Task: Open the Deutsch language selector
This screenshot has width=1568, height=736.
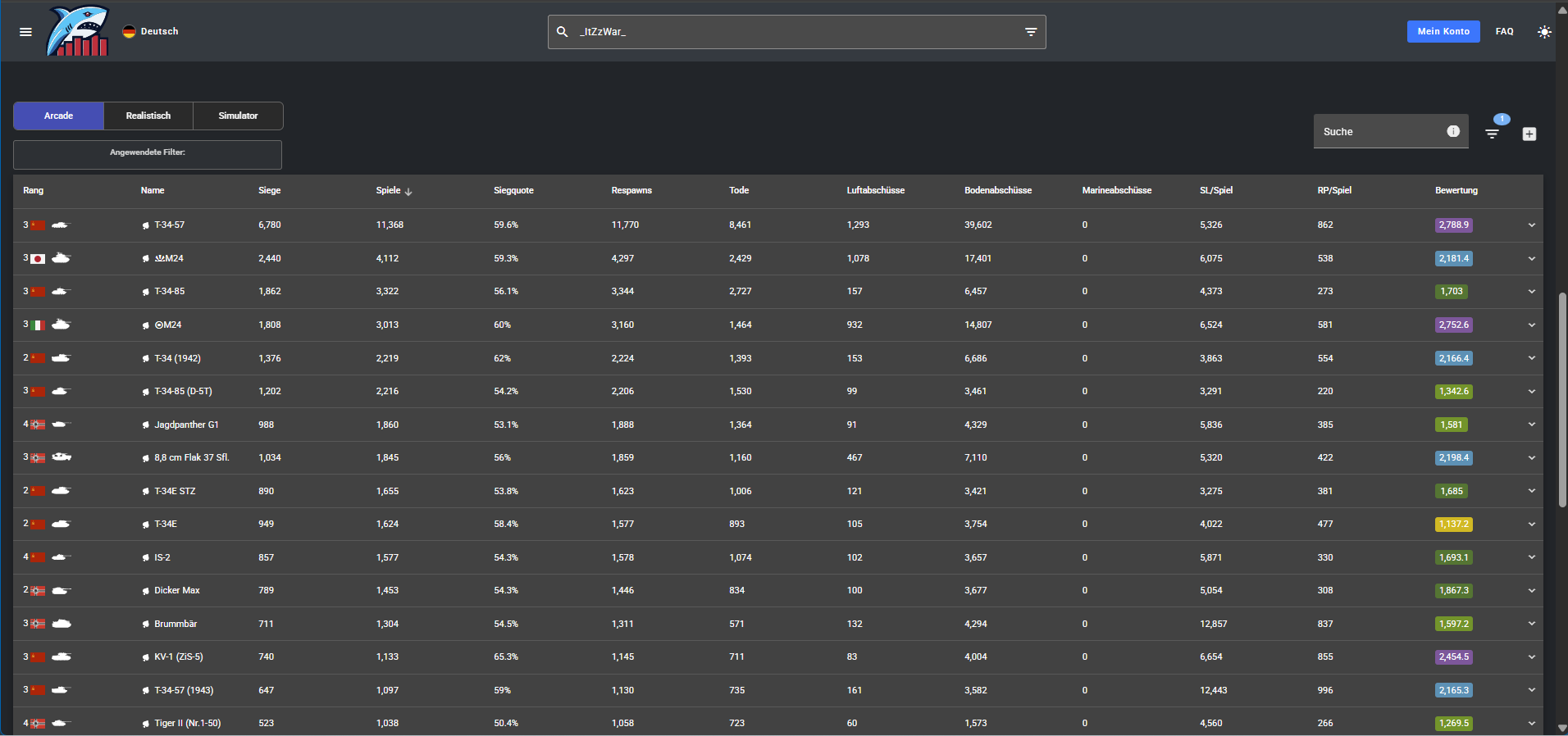Action: coord(151,32)
